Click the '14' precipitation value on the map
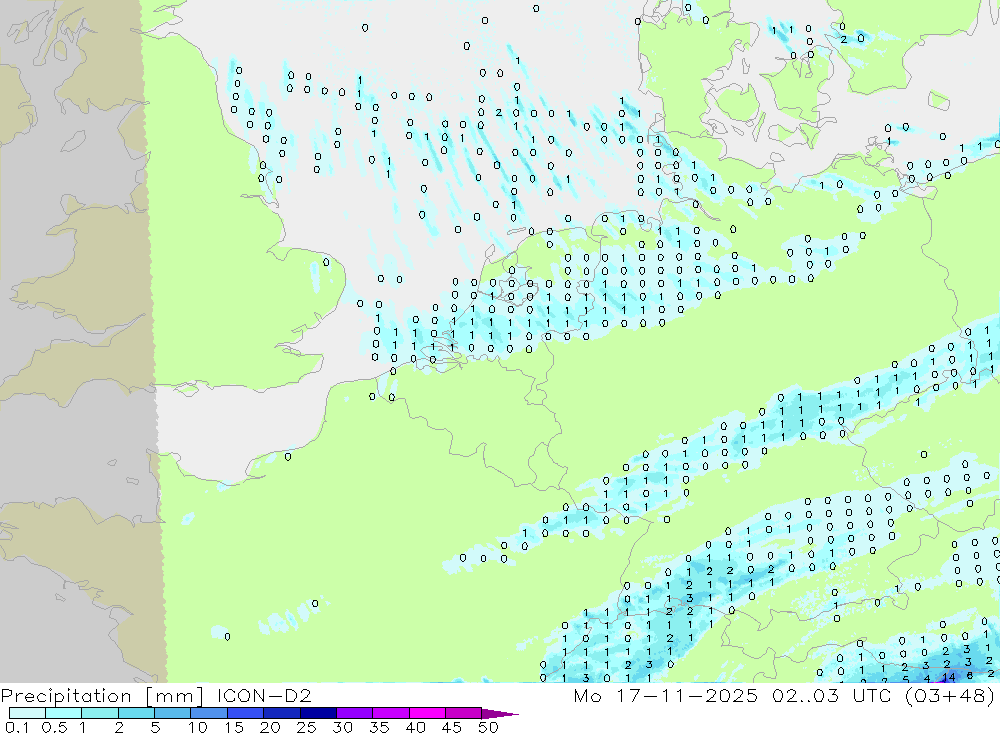The width and height of the screenshot is (1000, 733). tap(949, 677)
